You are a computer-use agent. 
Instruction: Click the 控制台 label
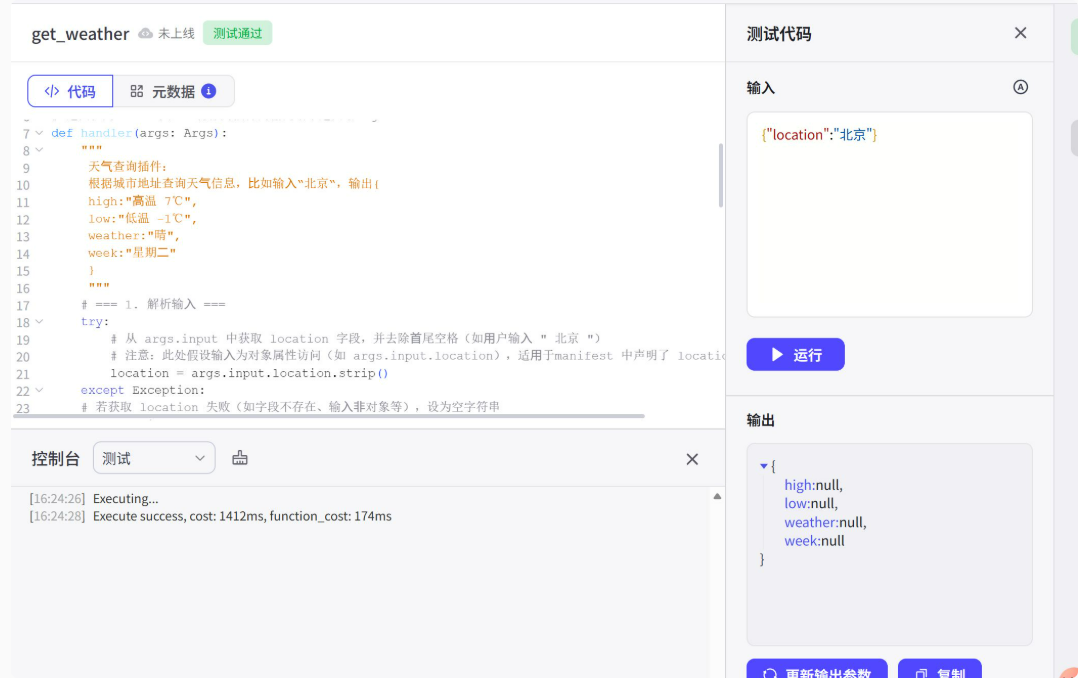click(x=56, y=459)
